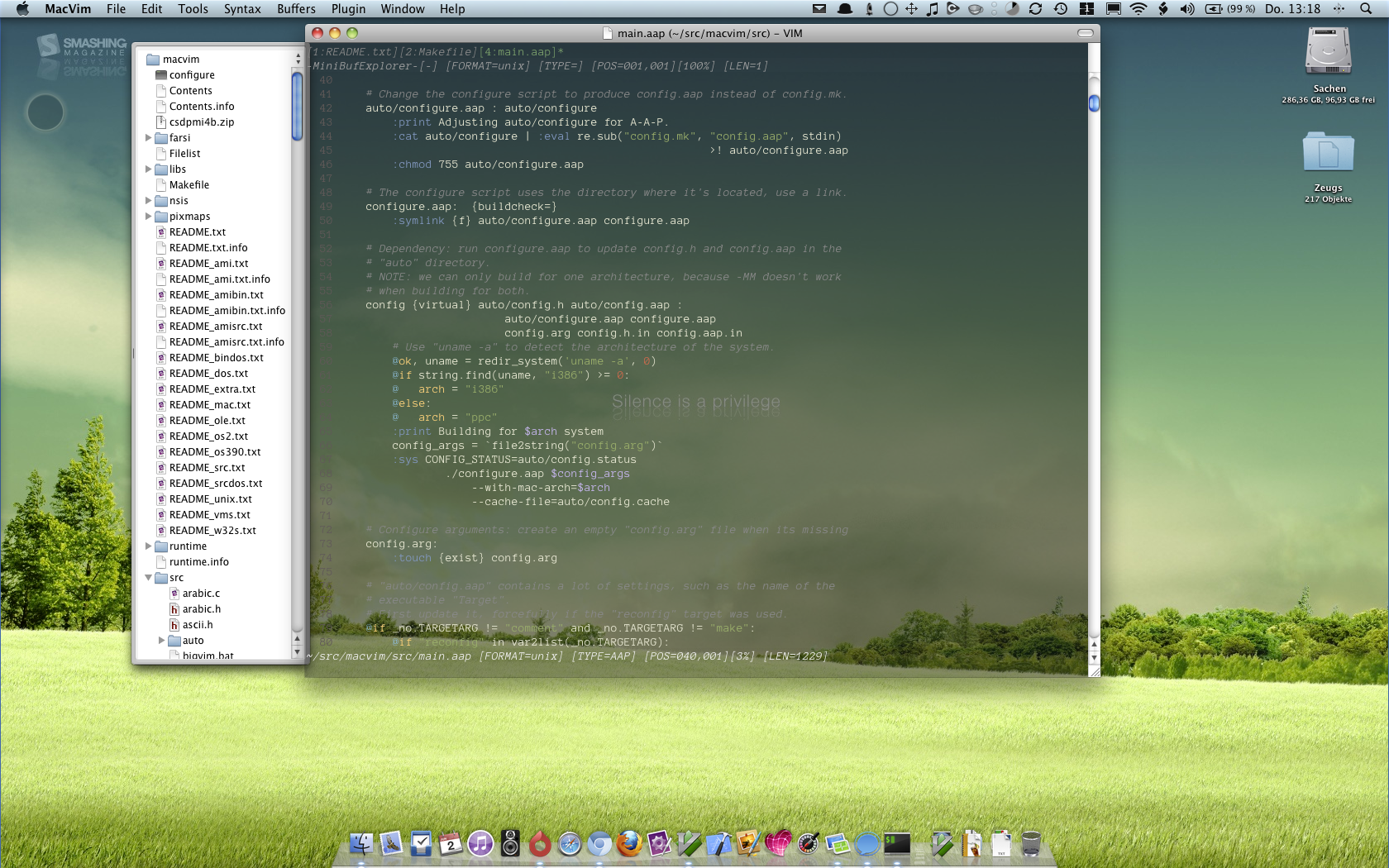
Task: Expand the runtime folder
Action: click(x=149, y=546)
